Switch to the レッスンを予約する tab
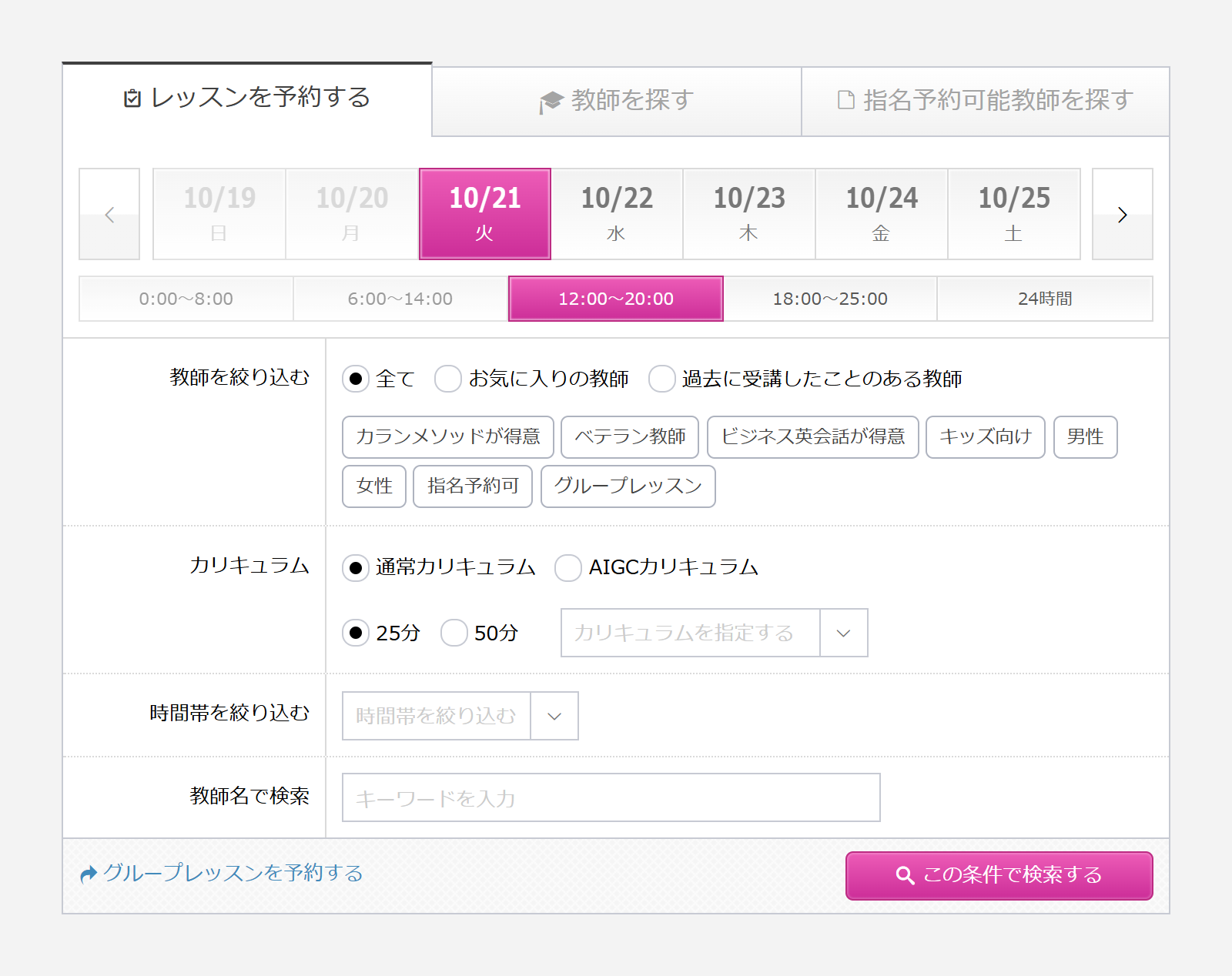 pos(247,99)
